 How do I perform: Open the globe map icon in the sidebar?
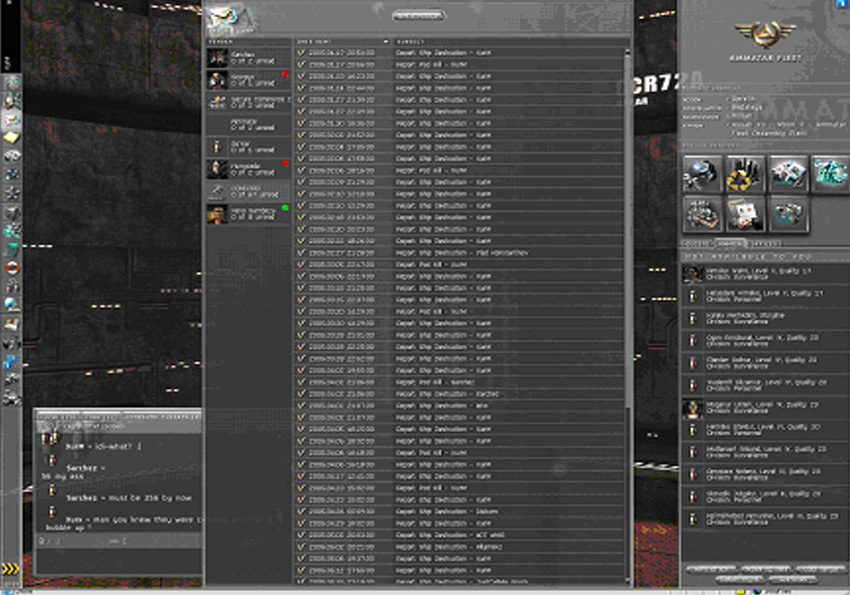coord(11,304)
